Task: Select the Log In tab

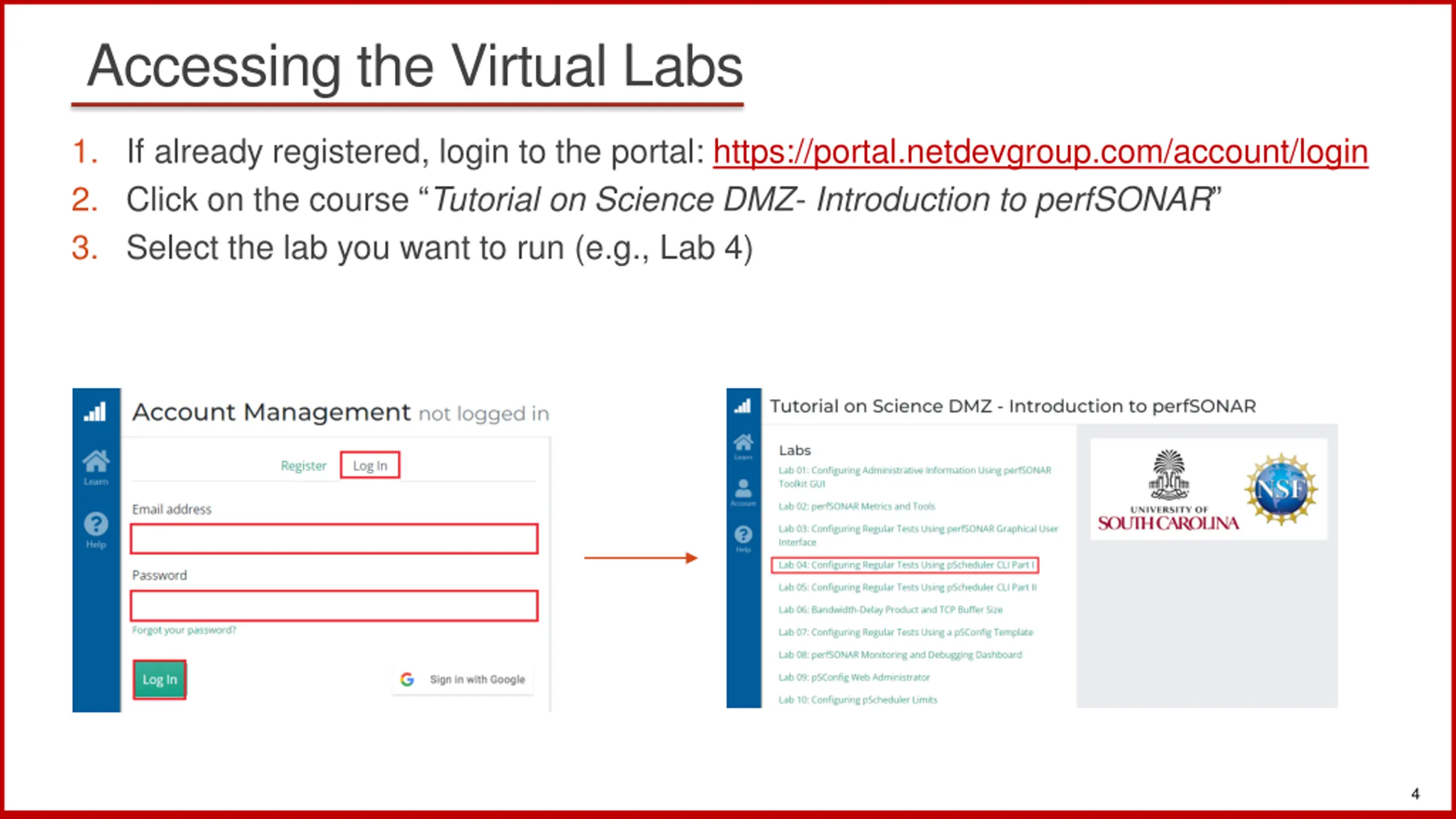Action: coord(370,466)
